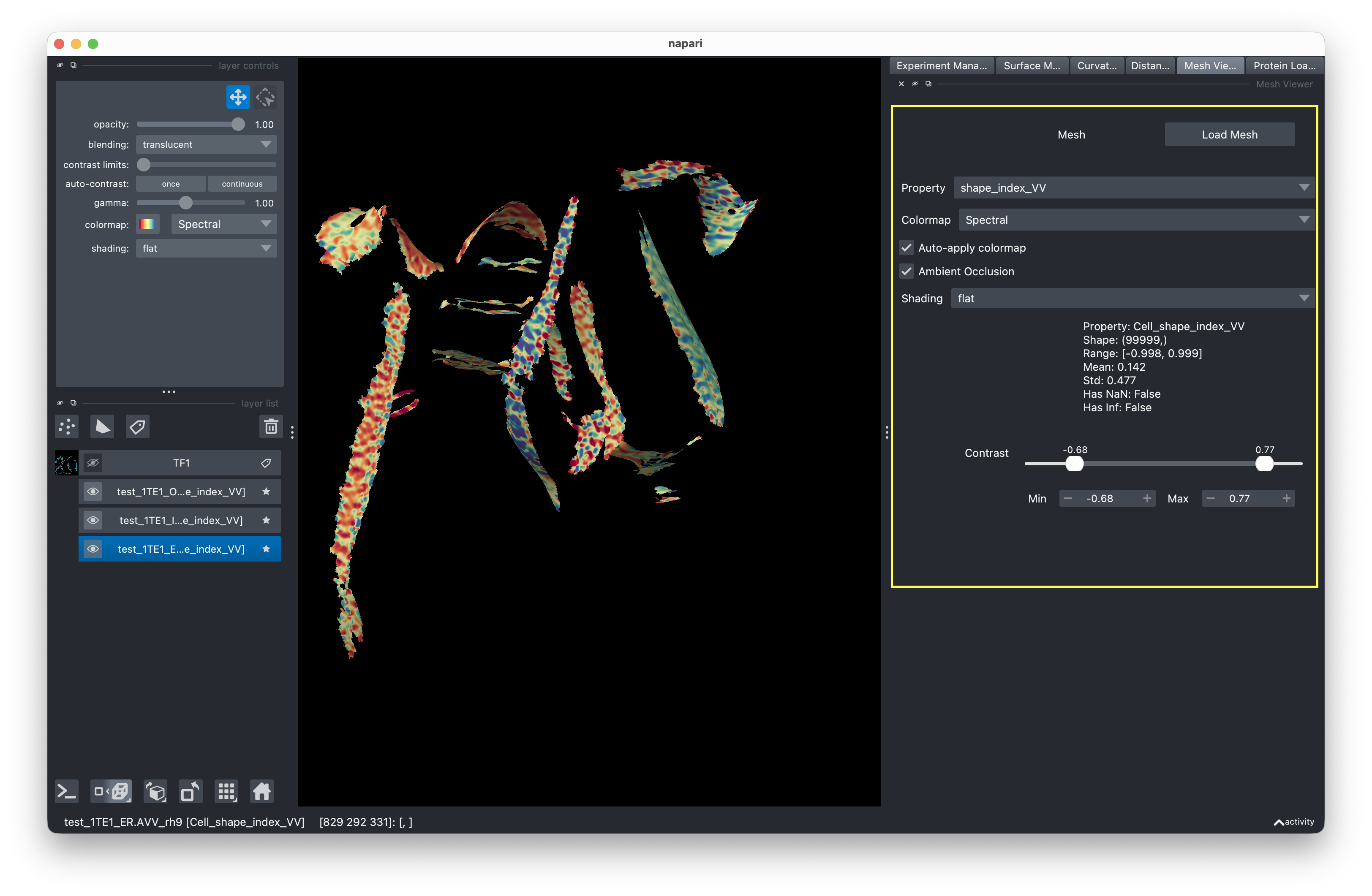The image size is (1372, 896).
Task: Click the star icon on test_1TE1_O layer
Action: [266, 491]
